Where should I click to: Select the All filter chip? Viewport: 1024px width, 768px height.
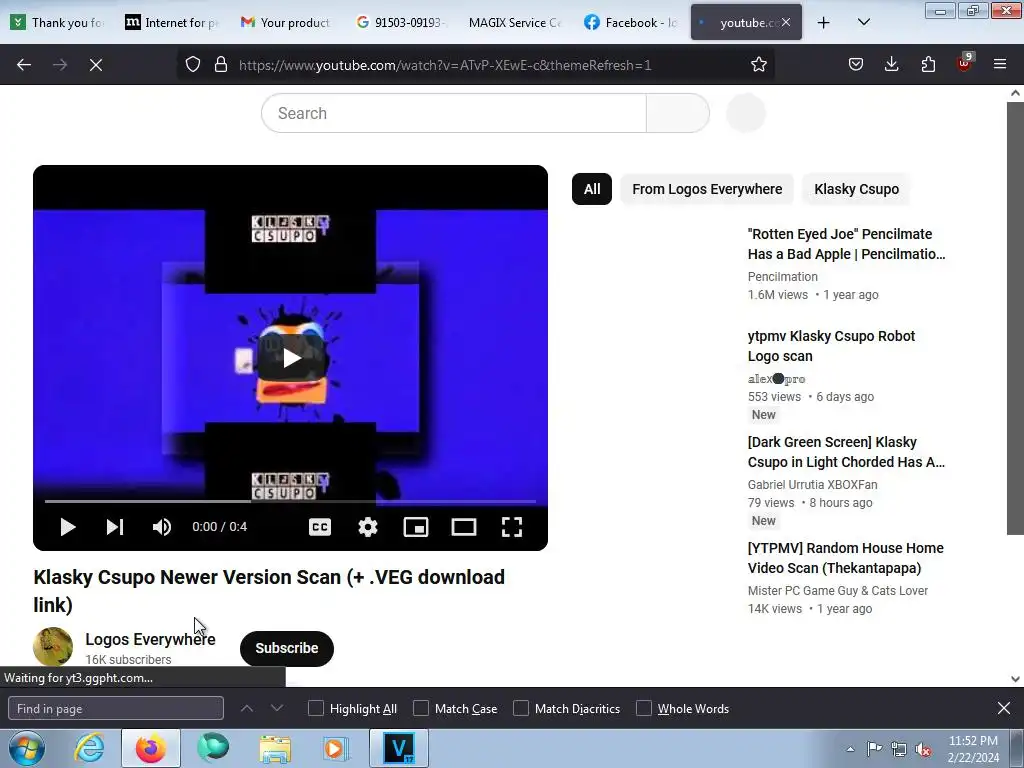pyautogui.click(x=592, y=189)
